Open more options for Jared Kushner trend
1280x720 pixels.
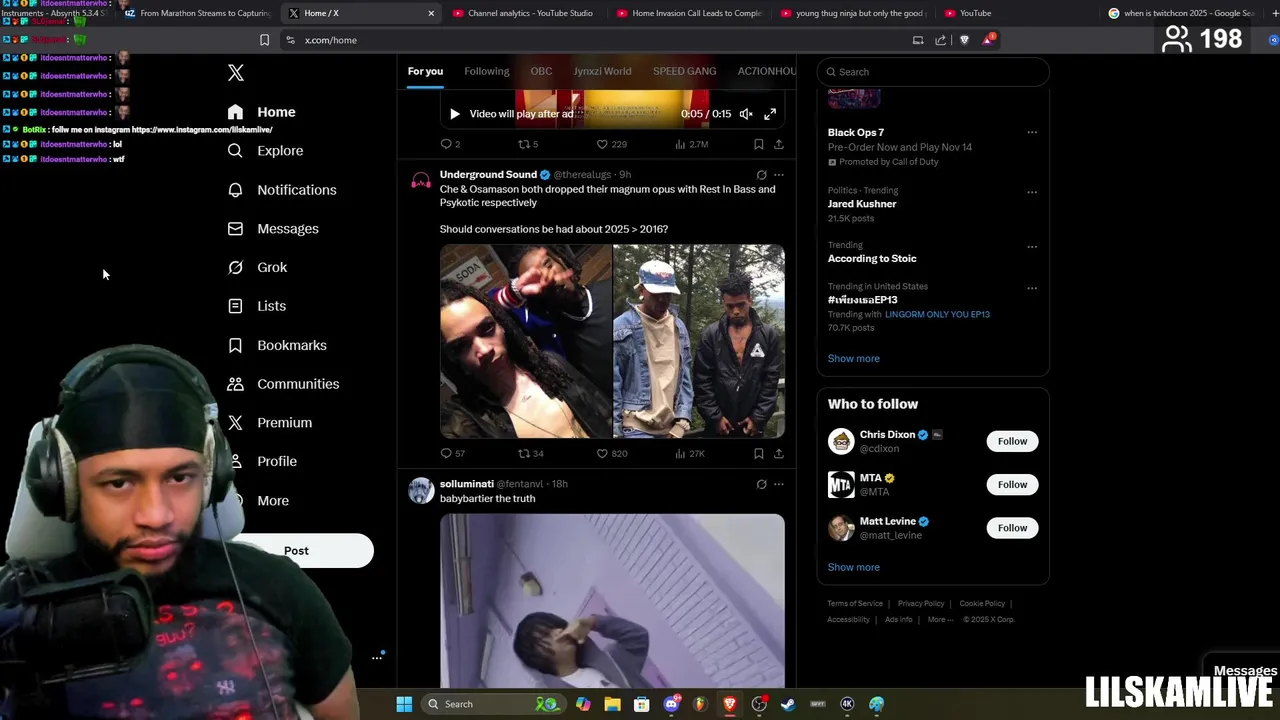point(1032,191)
